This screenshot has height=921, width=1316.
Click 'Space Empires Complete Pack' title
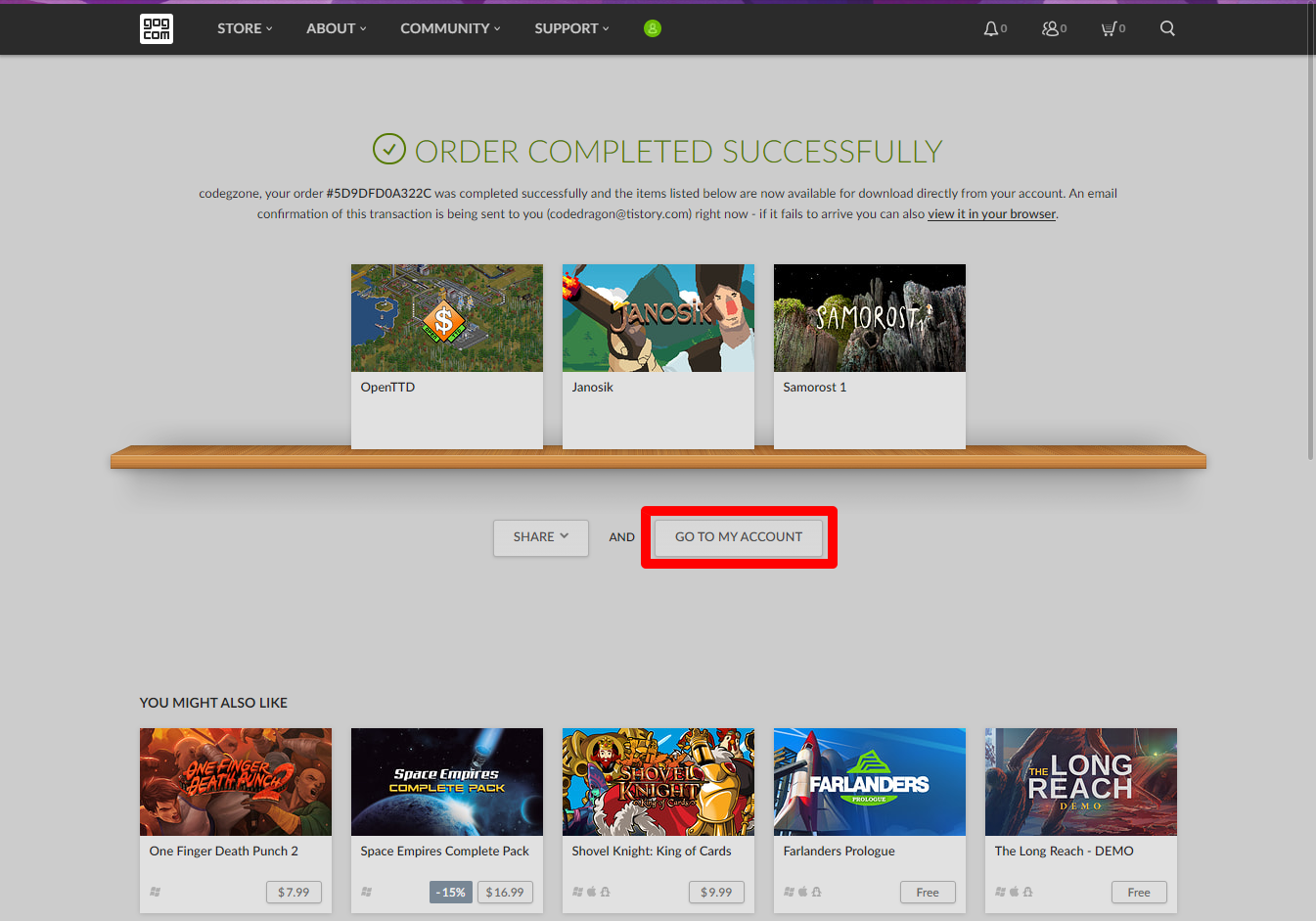445,851
